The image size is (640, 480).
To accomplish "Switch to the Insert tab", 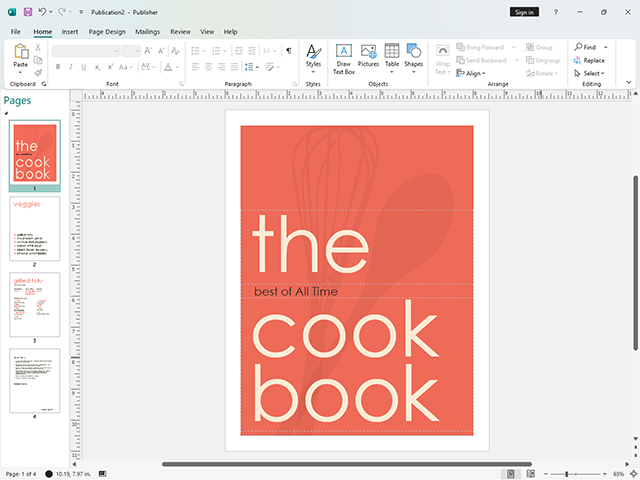I will coord(70,32).
